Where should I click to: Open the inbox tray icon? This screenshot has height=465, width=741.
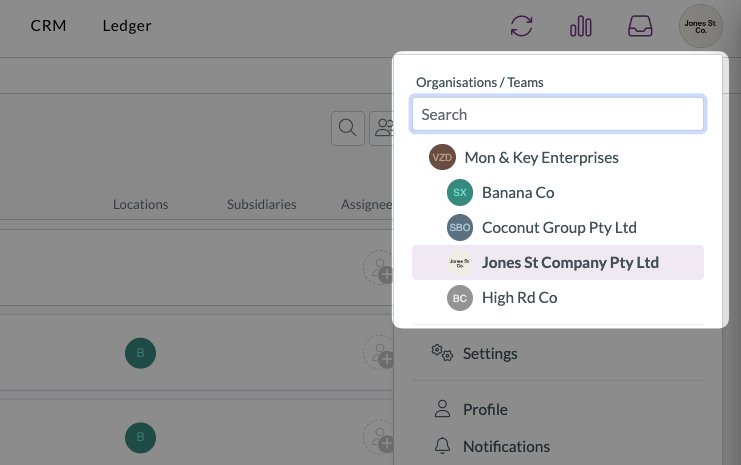[640, 26]
